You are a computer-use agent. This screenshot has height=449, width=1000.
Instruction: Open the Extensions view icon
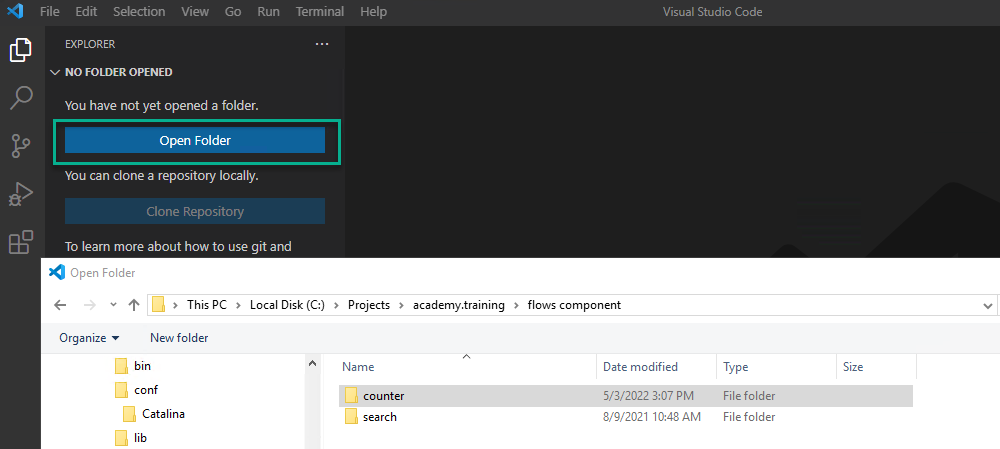coord(21,242)
